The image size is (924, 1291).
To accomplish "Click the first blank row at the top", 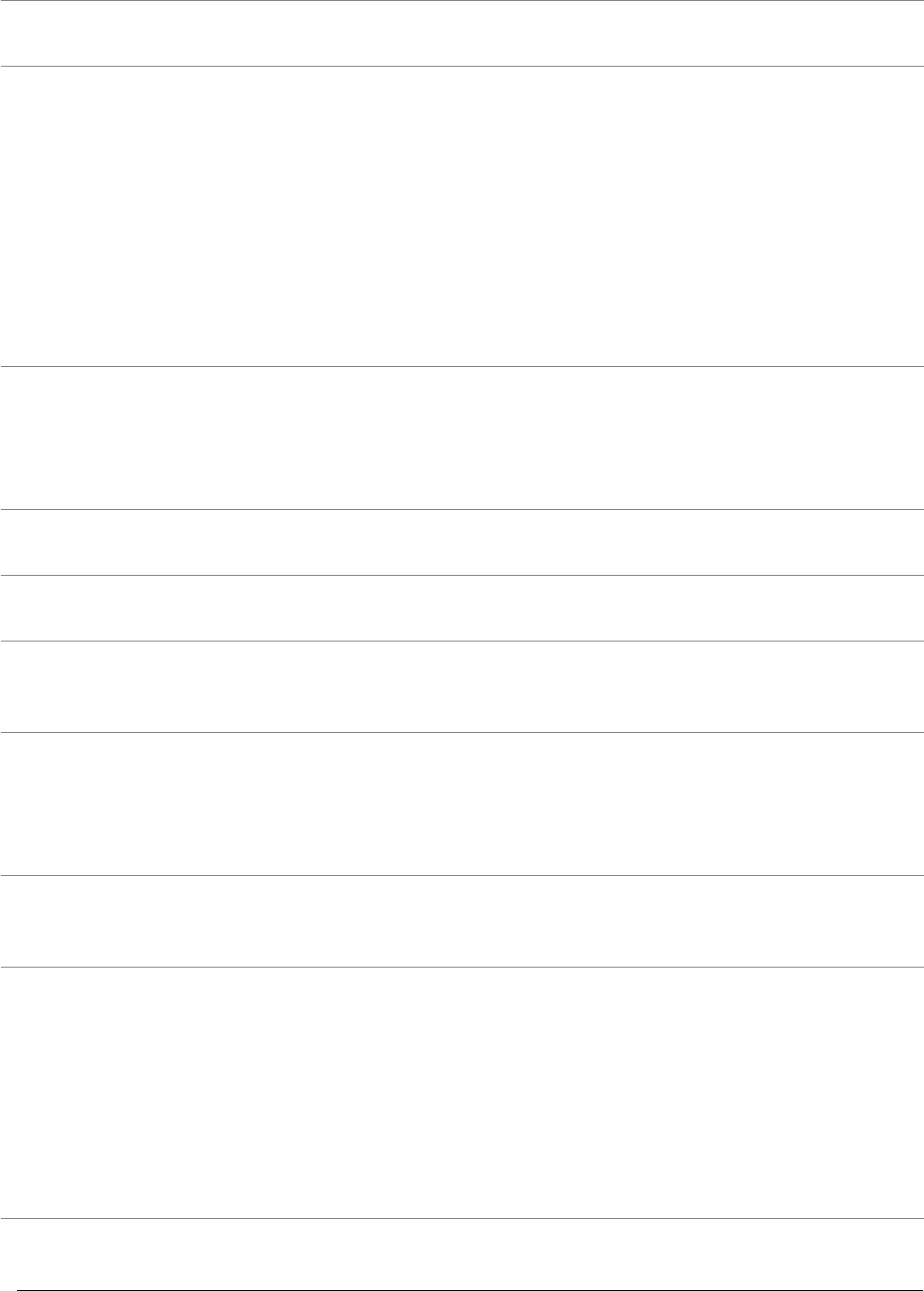I will coord(462,33).
